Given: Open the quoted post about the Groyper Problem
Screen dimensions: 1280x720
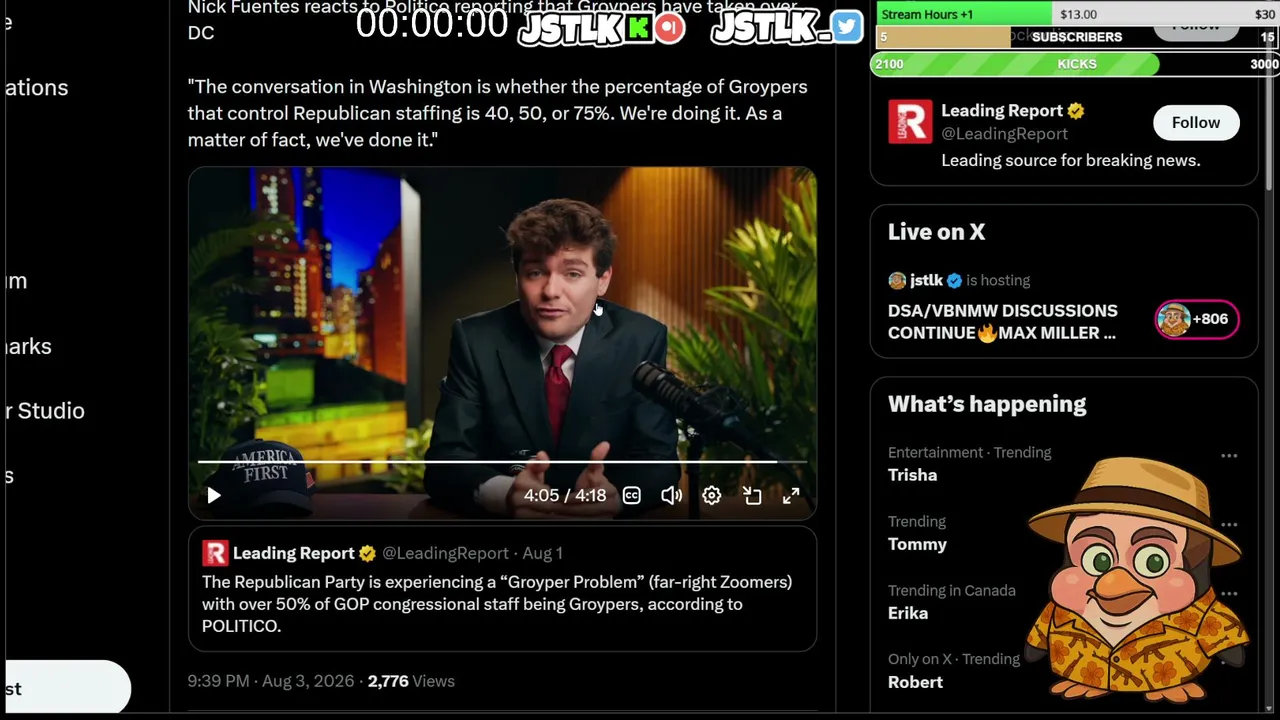Looking at the screenshot, I should tap(502, 589).
